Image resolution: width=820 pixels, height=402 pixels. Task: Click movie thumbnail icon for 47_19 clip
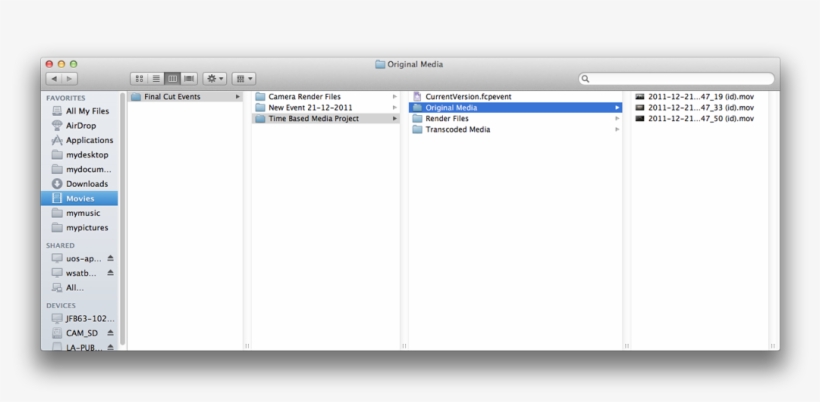point(640,97)
